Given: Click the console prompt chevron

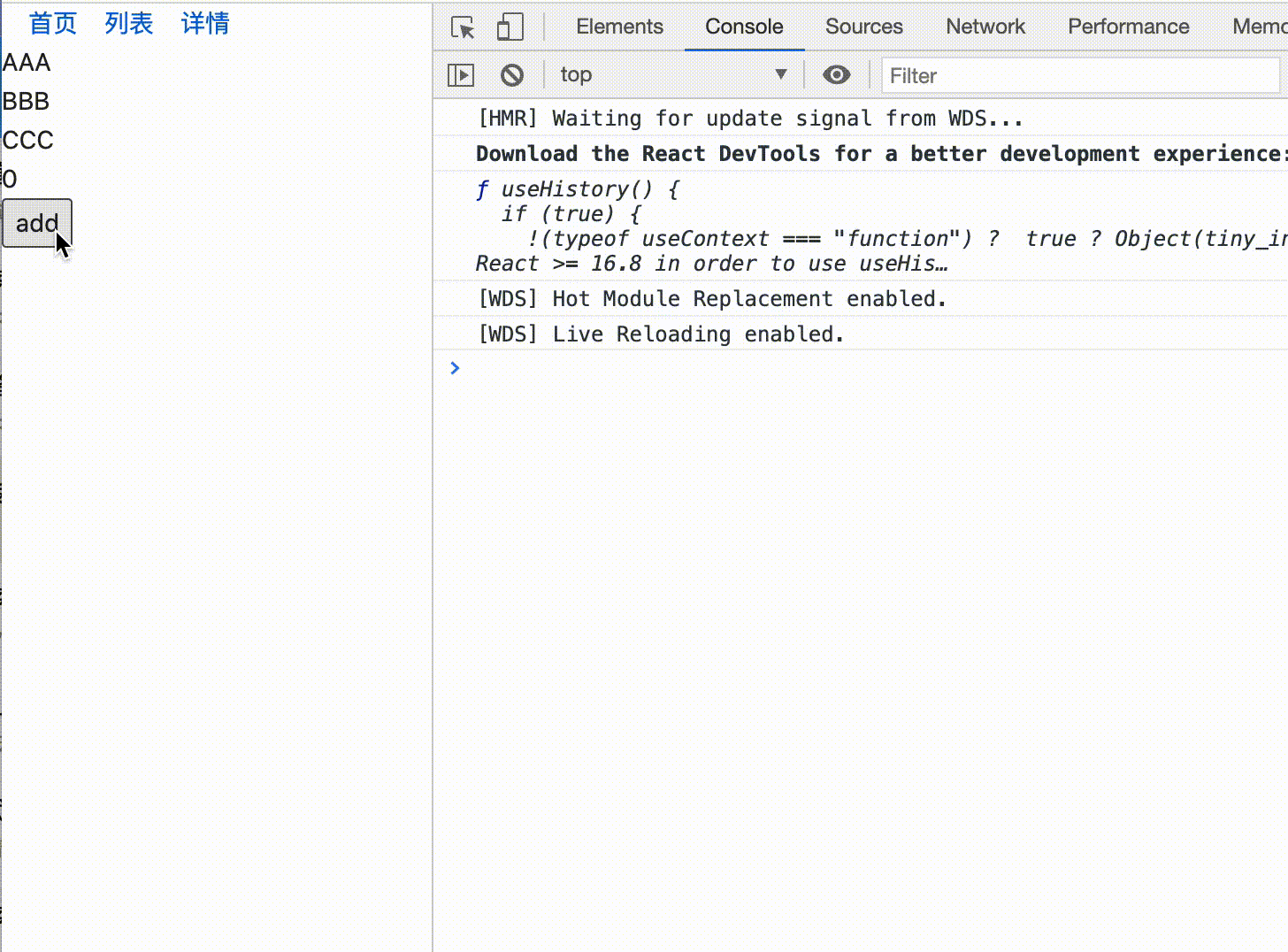Looking at the screenshot, I should [x=455, y=368].
